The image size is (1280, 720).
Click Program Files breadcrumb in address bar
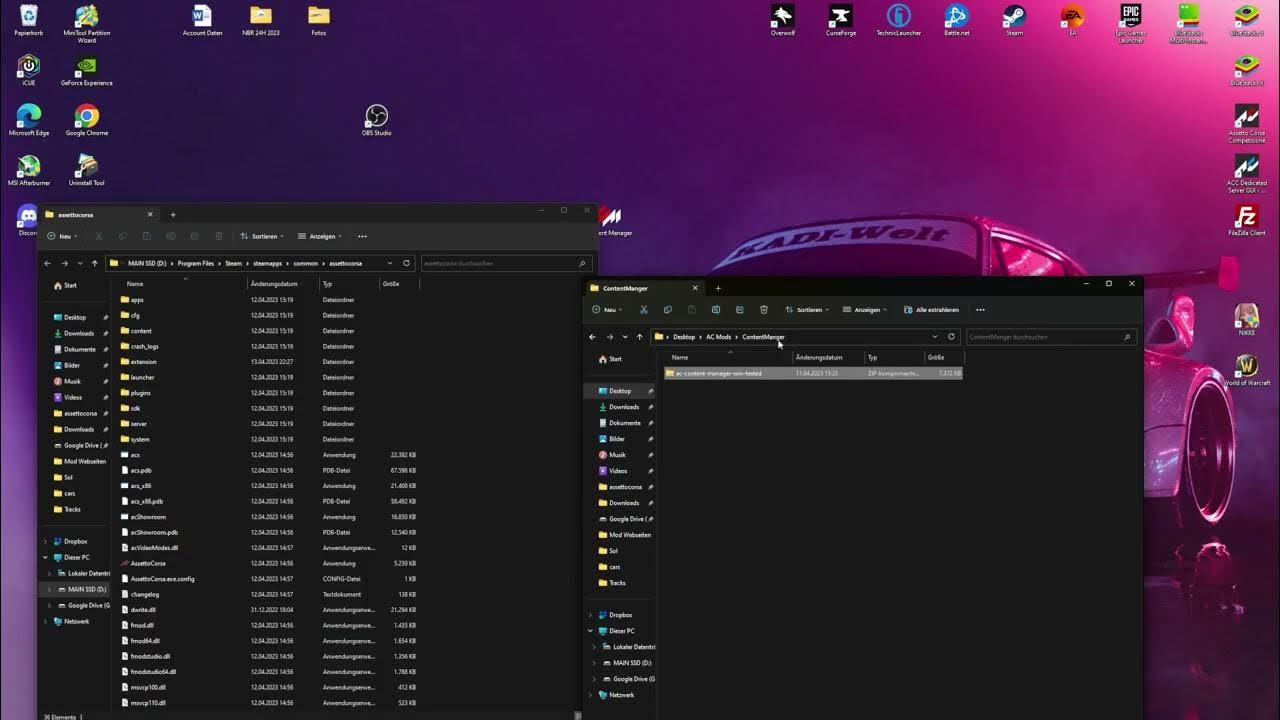196,263
